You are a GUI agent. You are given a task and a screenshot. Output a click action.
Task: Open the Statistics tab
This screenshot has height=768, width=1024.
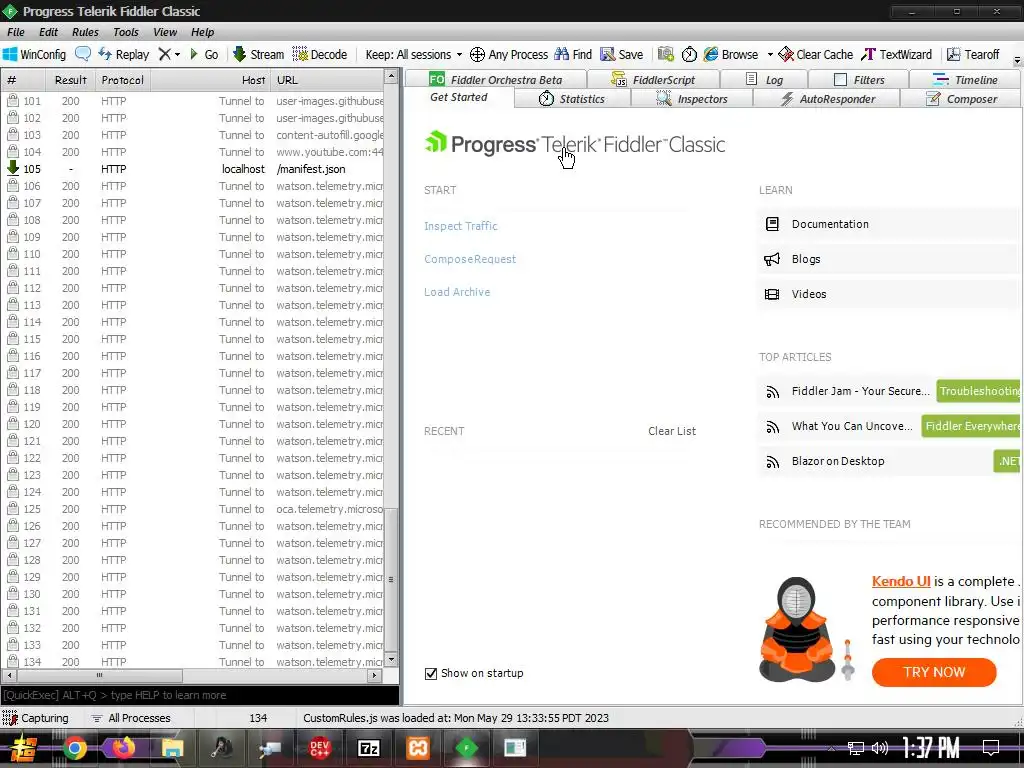click(x=572, y=99)
